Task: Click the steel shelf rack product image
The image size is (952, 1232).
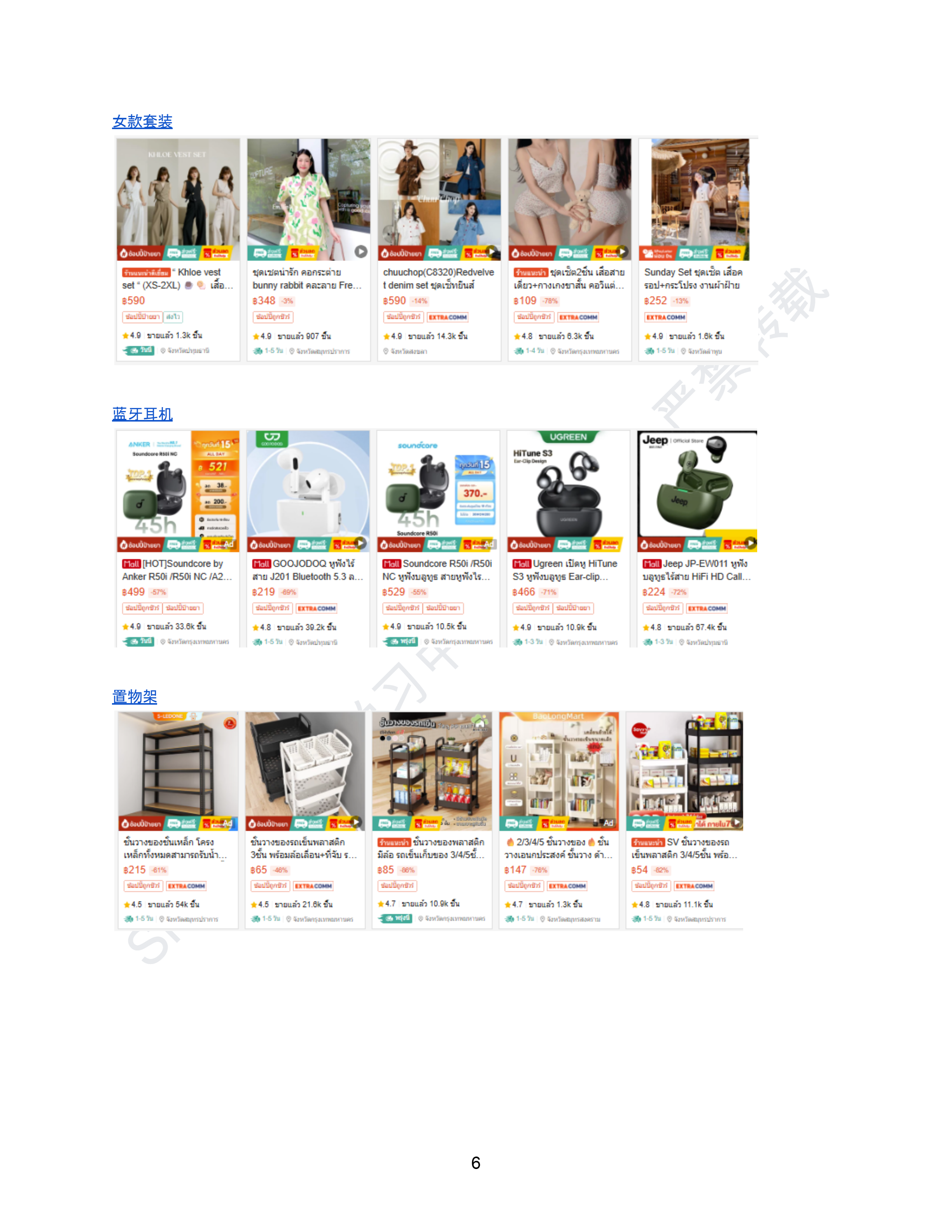Action: click(x=178, y=771)
